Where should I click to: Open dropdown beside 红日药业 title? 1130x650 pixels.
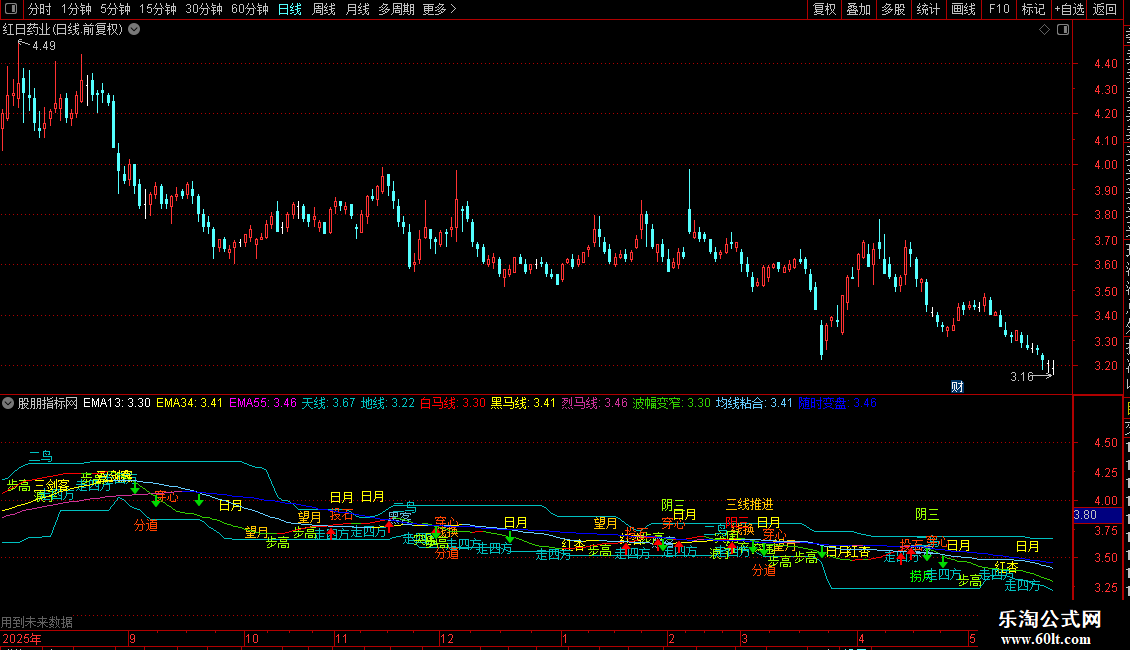tap(134, 30)
